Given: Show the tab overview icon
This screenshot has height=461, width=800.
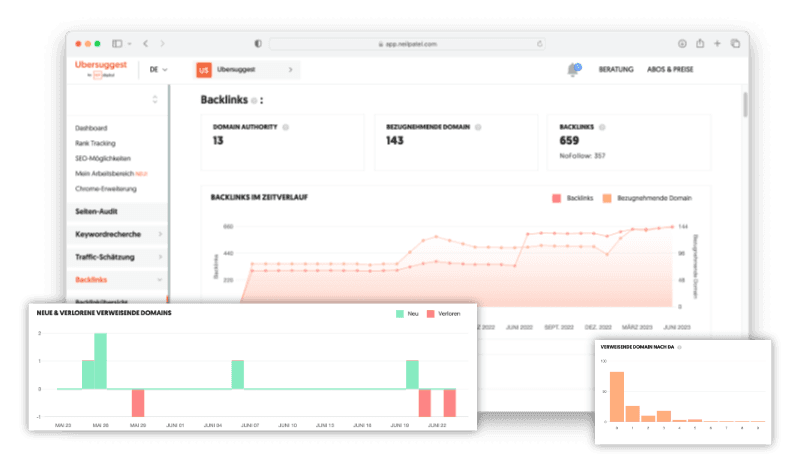Looking at the screenshot, I should (735, 44).
